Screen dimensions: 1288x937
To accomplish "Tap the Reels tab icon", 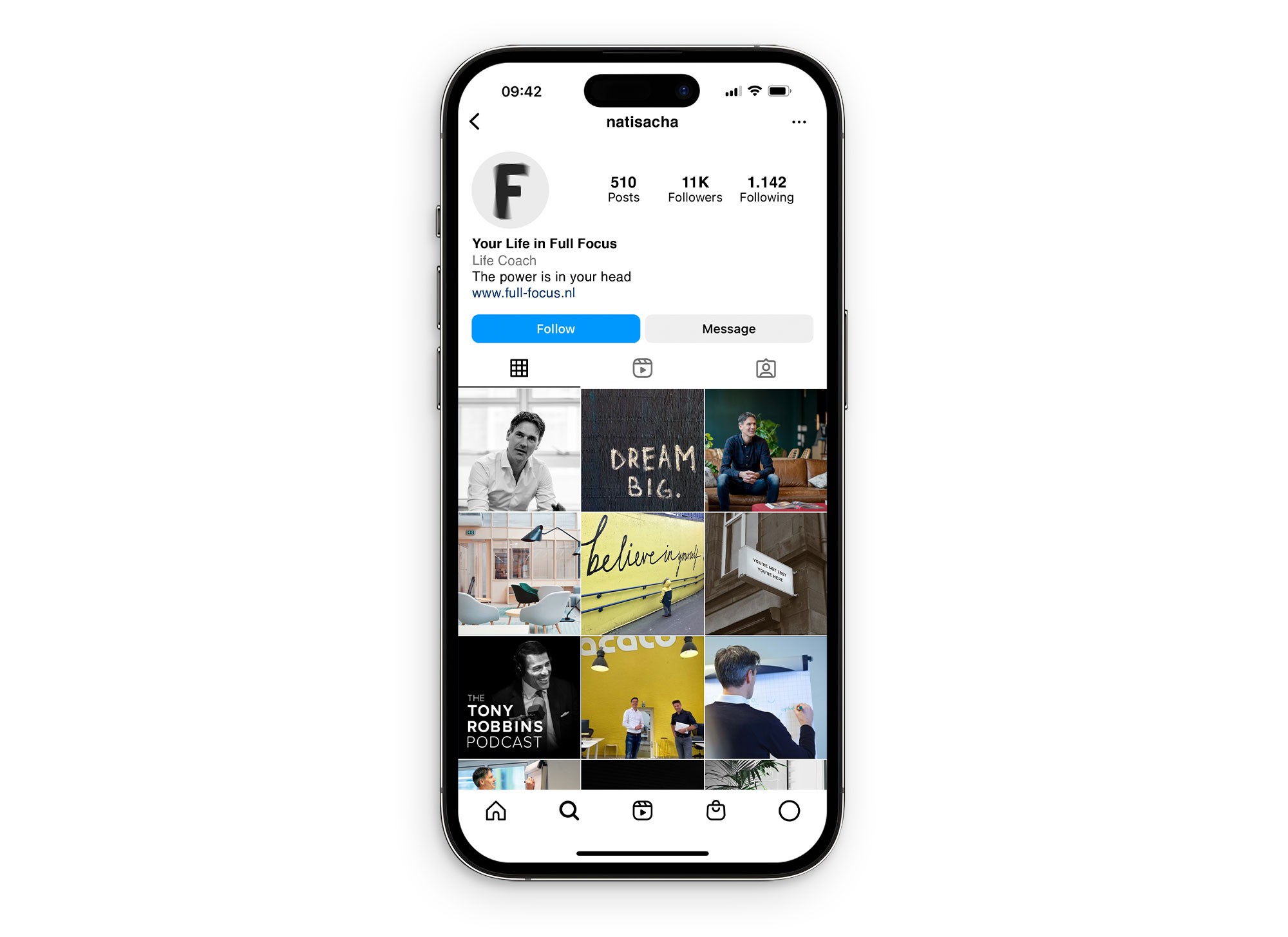I will tap(643, 367).
